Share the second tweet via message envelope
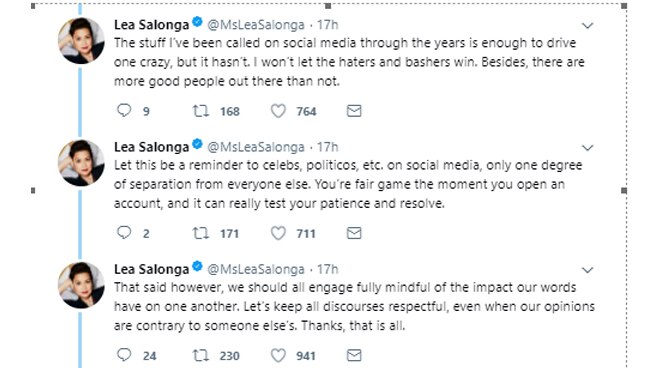660x368 pixels. (x=354, y=233)
